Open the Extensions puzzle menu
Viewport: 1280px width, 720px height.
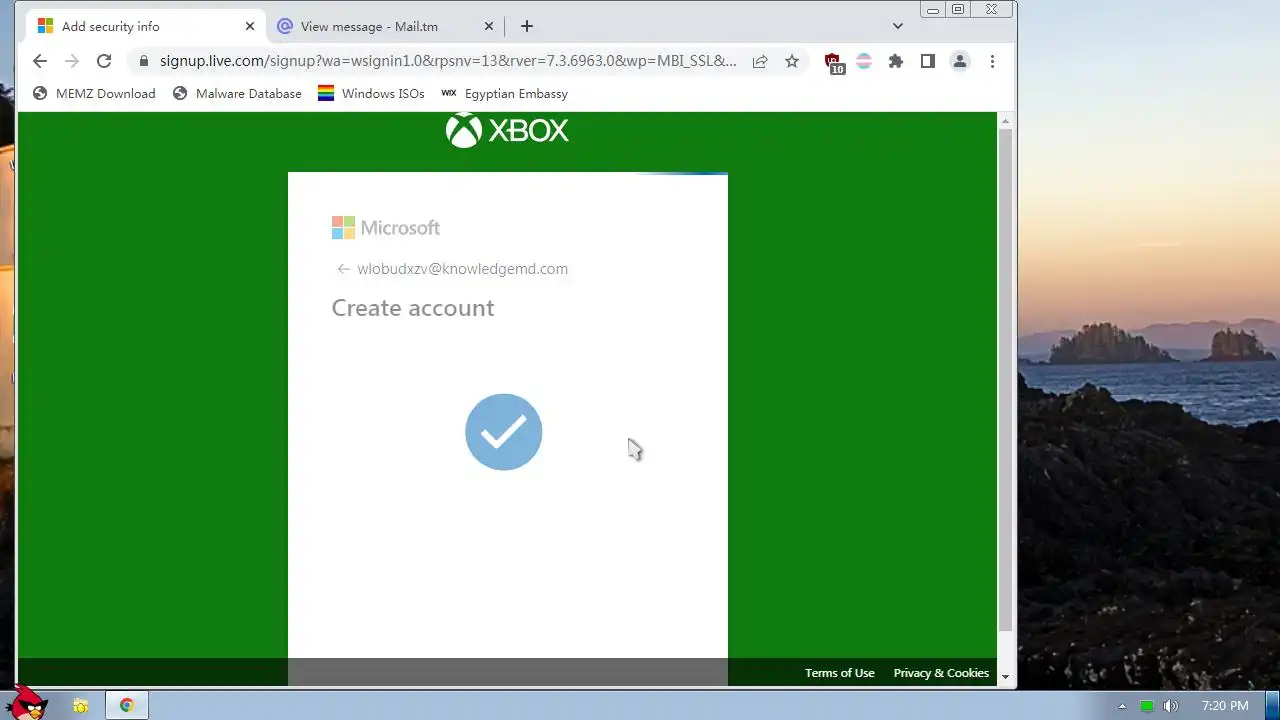[896, 61]
